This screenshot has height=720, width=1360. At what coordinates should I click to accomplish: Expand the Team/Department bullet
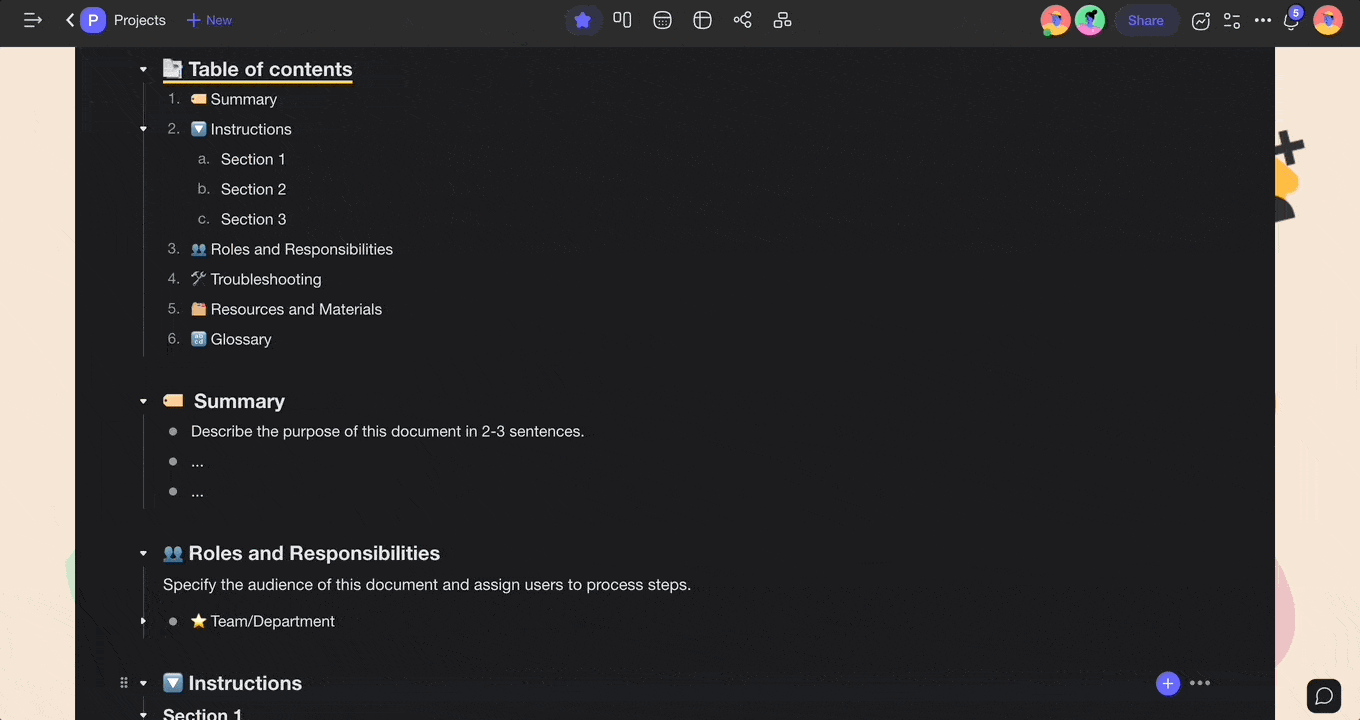click(143, 621)
